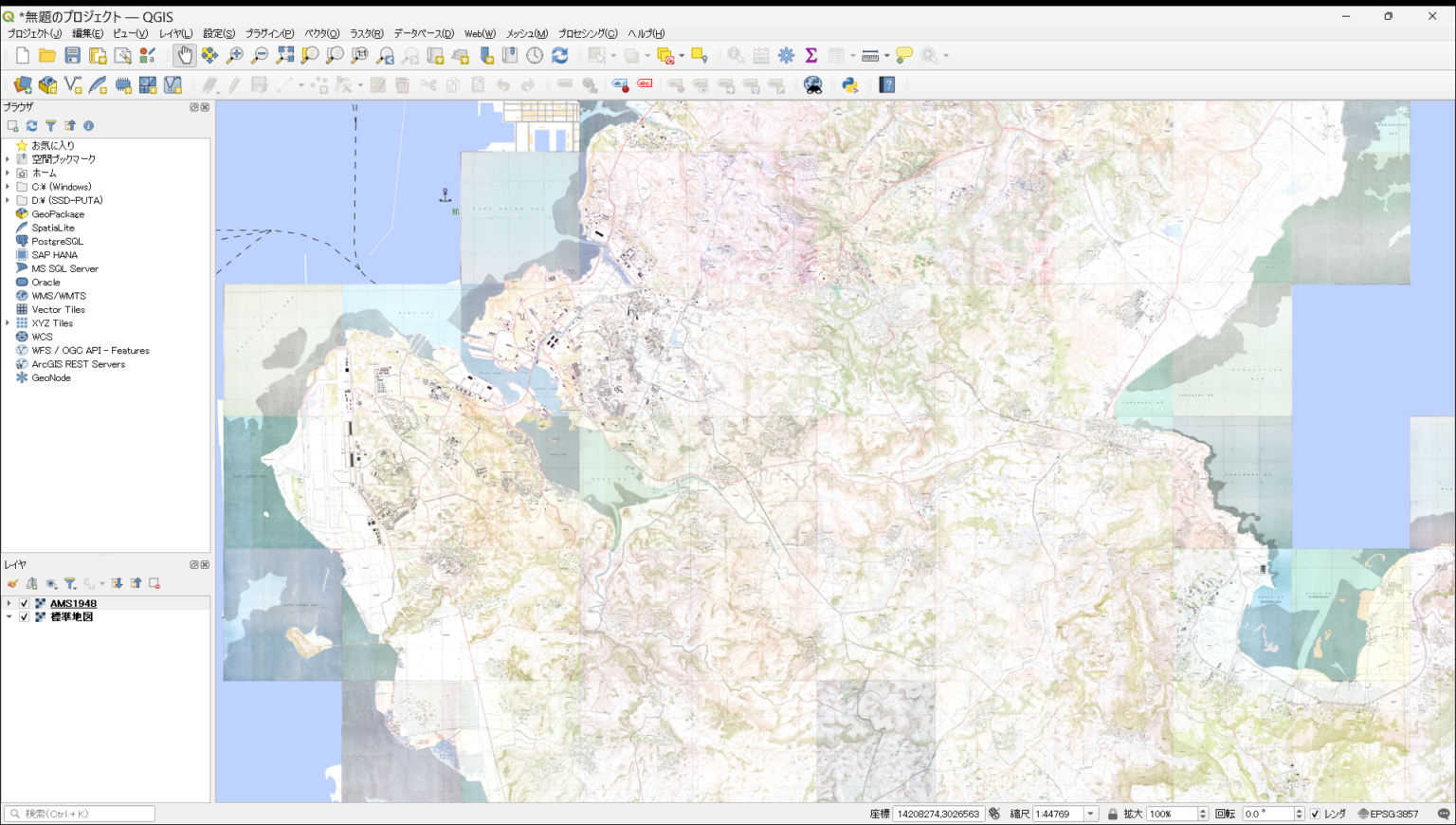1456x825 pixels.
Task: Open the Identify Features tool
Action: [x=735, y=55]
